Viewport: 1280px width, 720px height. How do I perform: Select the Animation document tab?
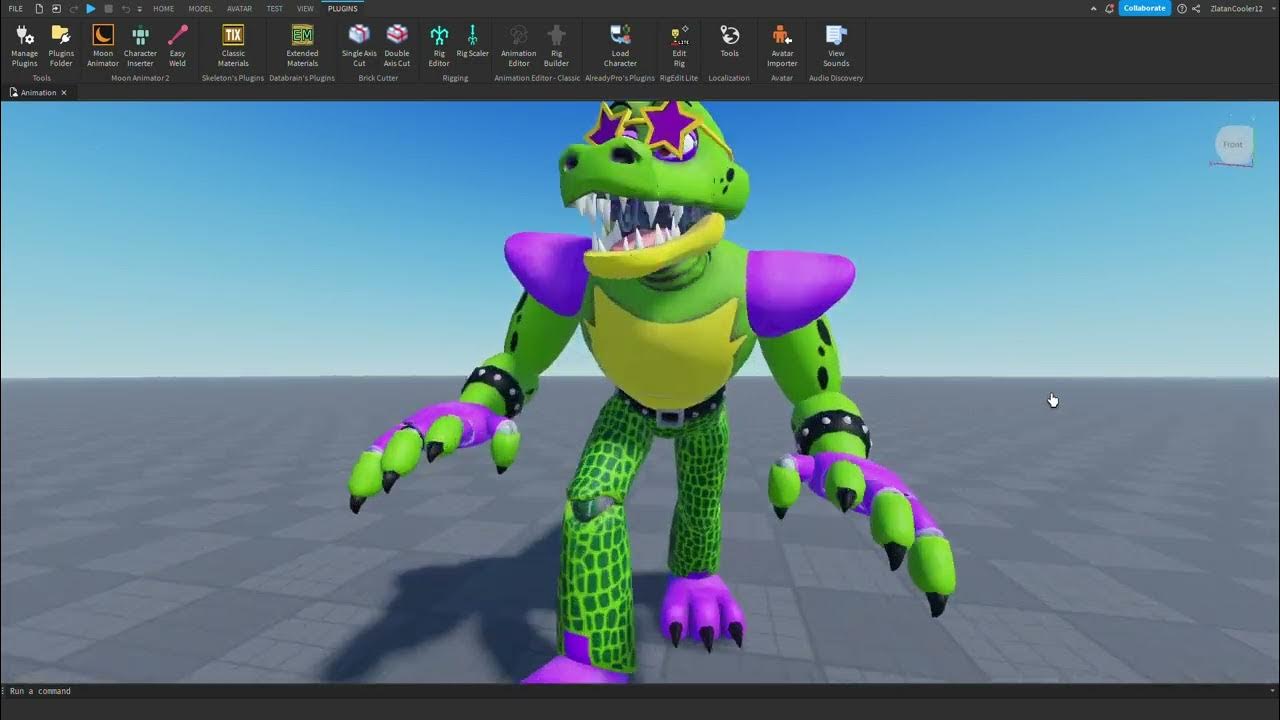(x=38, y=92)
